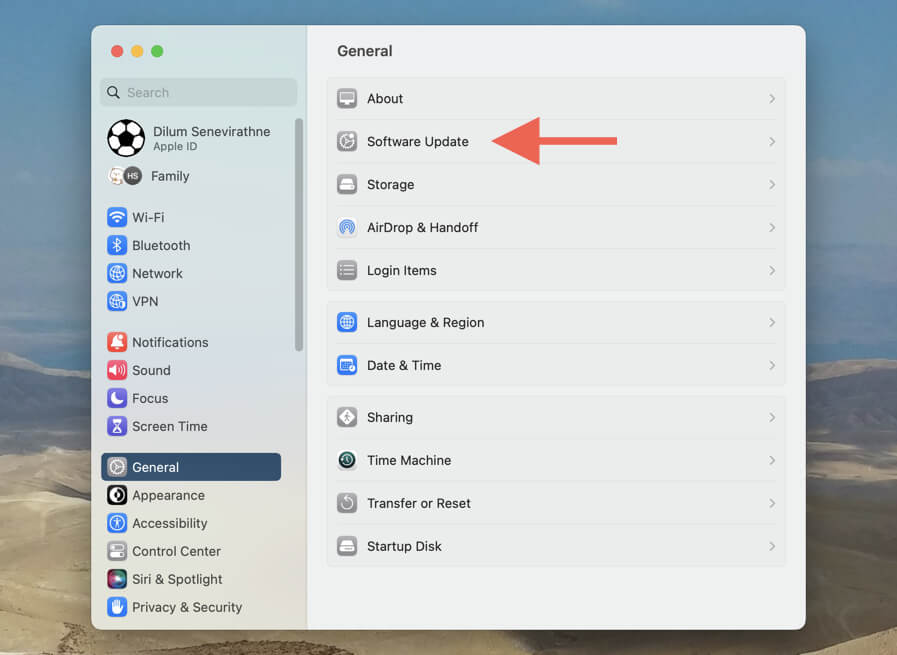Click the VPN sidebar icon
Image resolution: width=897 pixels, height=655 pixels.
tap(117, 301)
